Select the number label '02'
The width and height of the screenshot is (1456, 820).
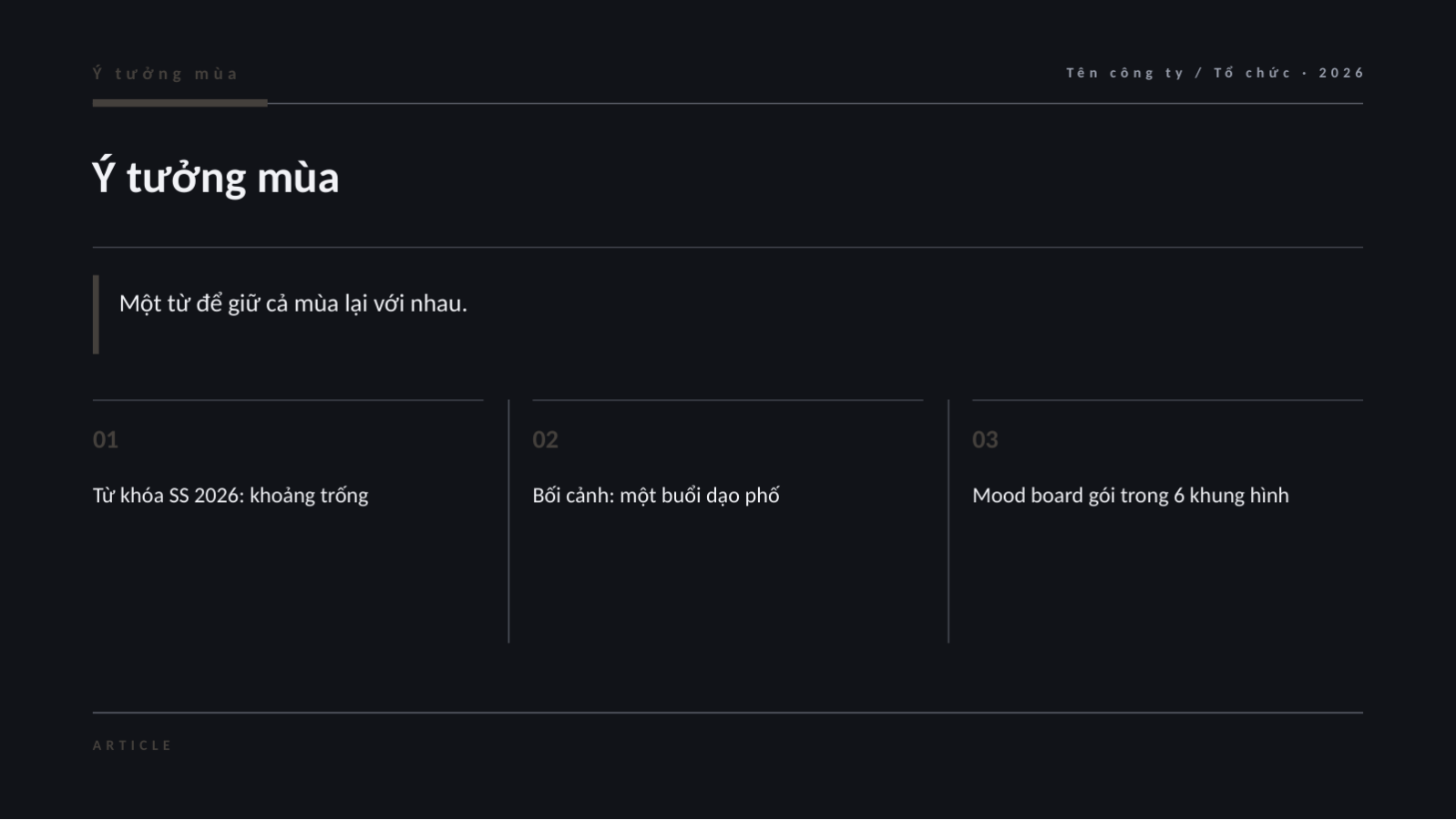click(x=545, y=439)
